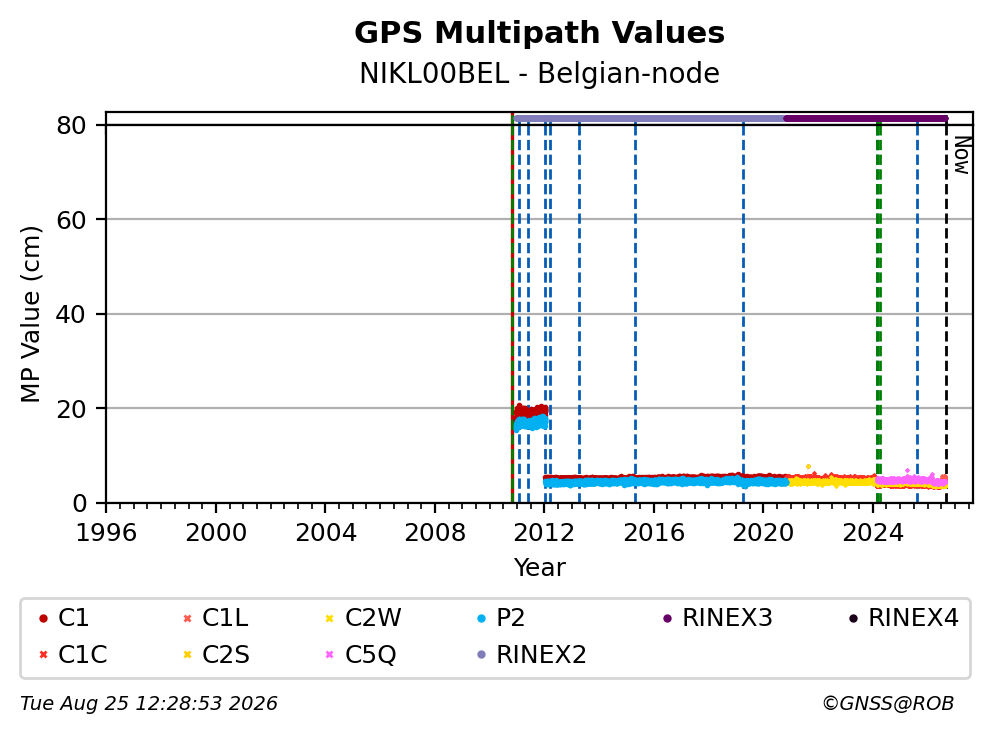Screen dimensions: 992x734
Task: Click the C1 dark red legend marker
Action: pyautogui.click(x=43, y=618)
